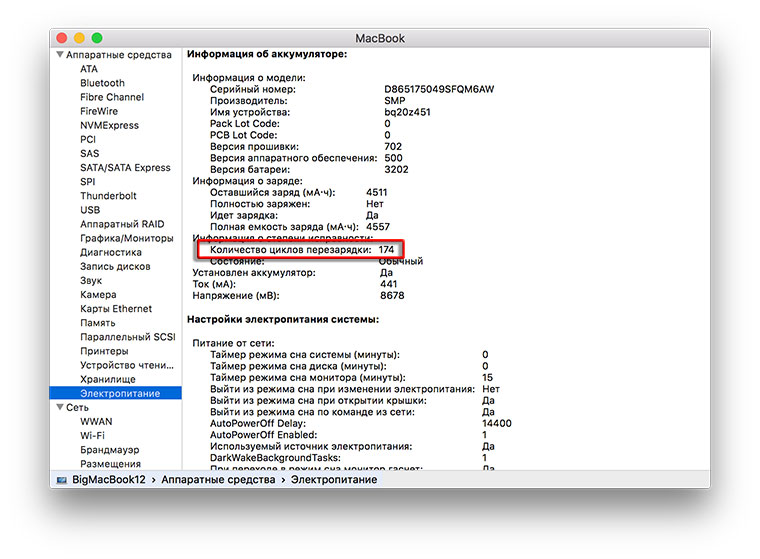Click the Аппаратные средства sidebar heading
This screenshot has width=760, height=559.
pyautogui.click(x=119, y=55)
